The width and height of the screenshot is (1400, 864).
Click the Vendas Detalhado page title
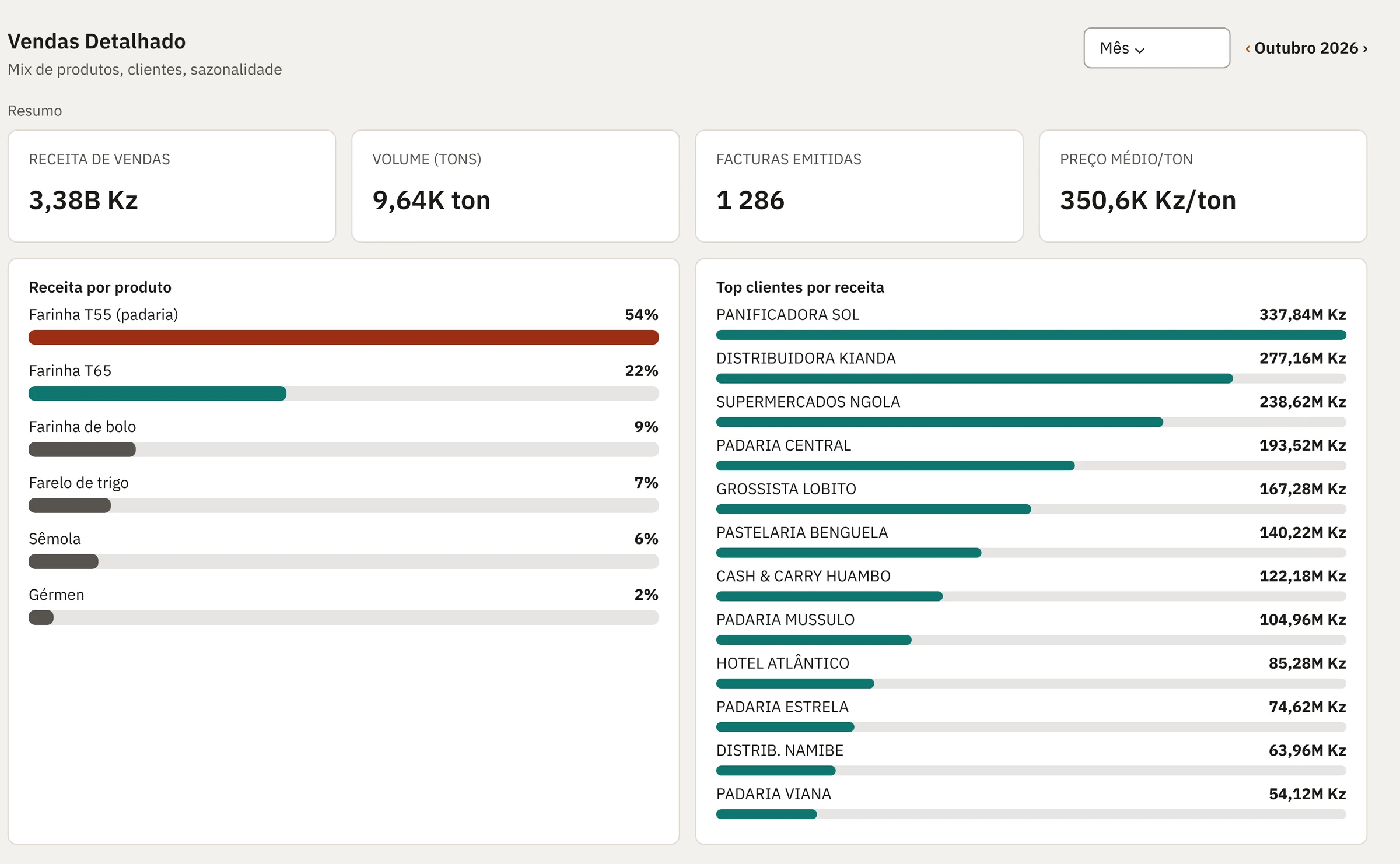(x=96, y=41)
